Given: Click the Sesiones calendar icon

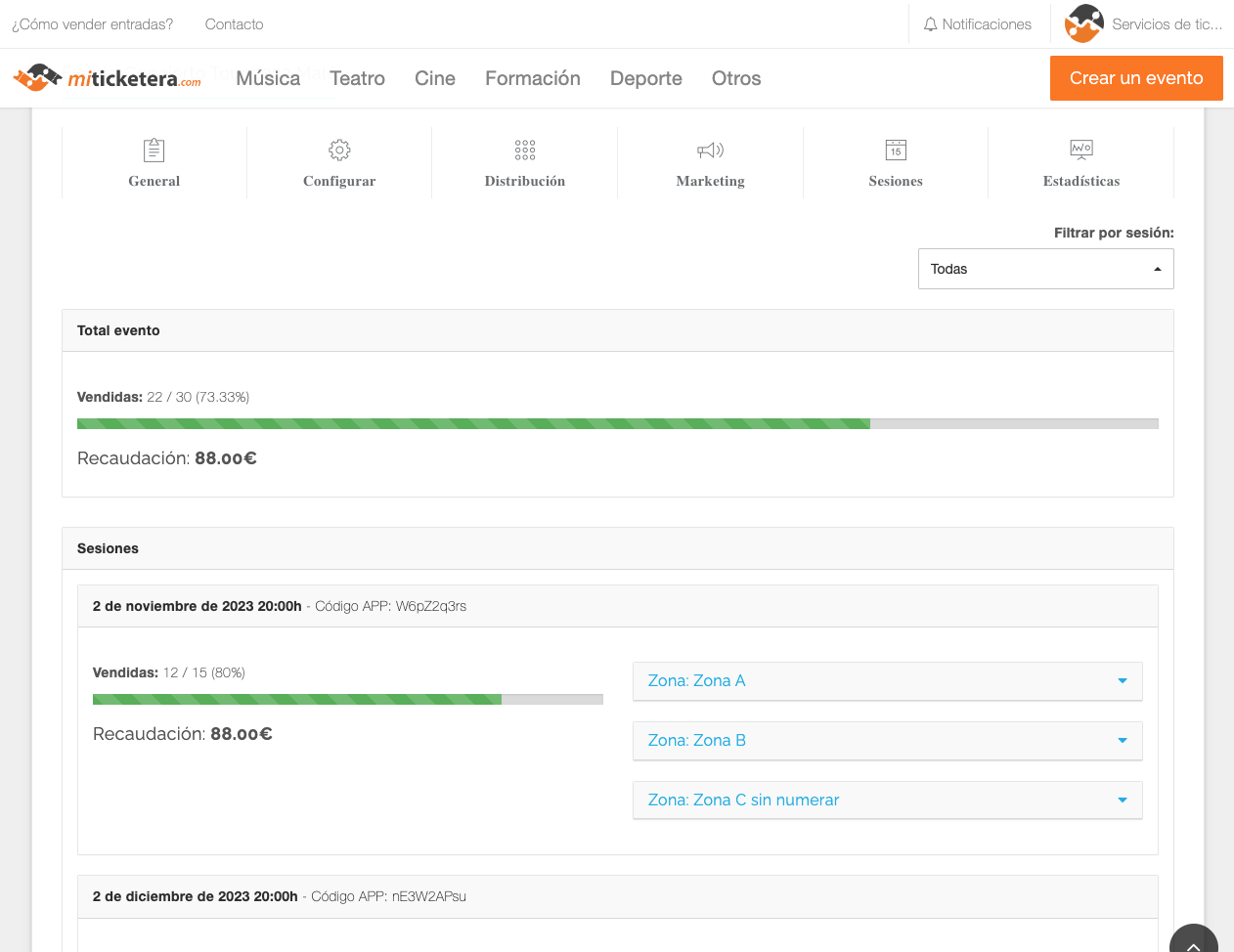Looking at the screenshot, I should coord(896,151).
